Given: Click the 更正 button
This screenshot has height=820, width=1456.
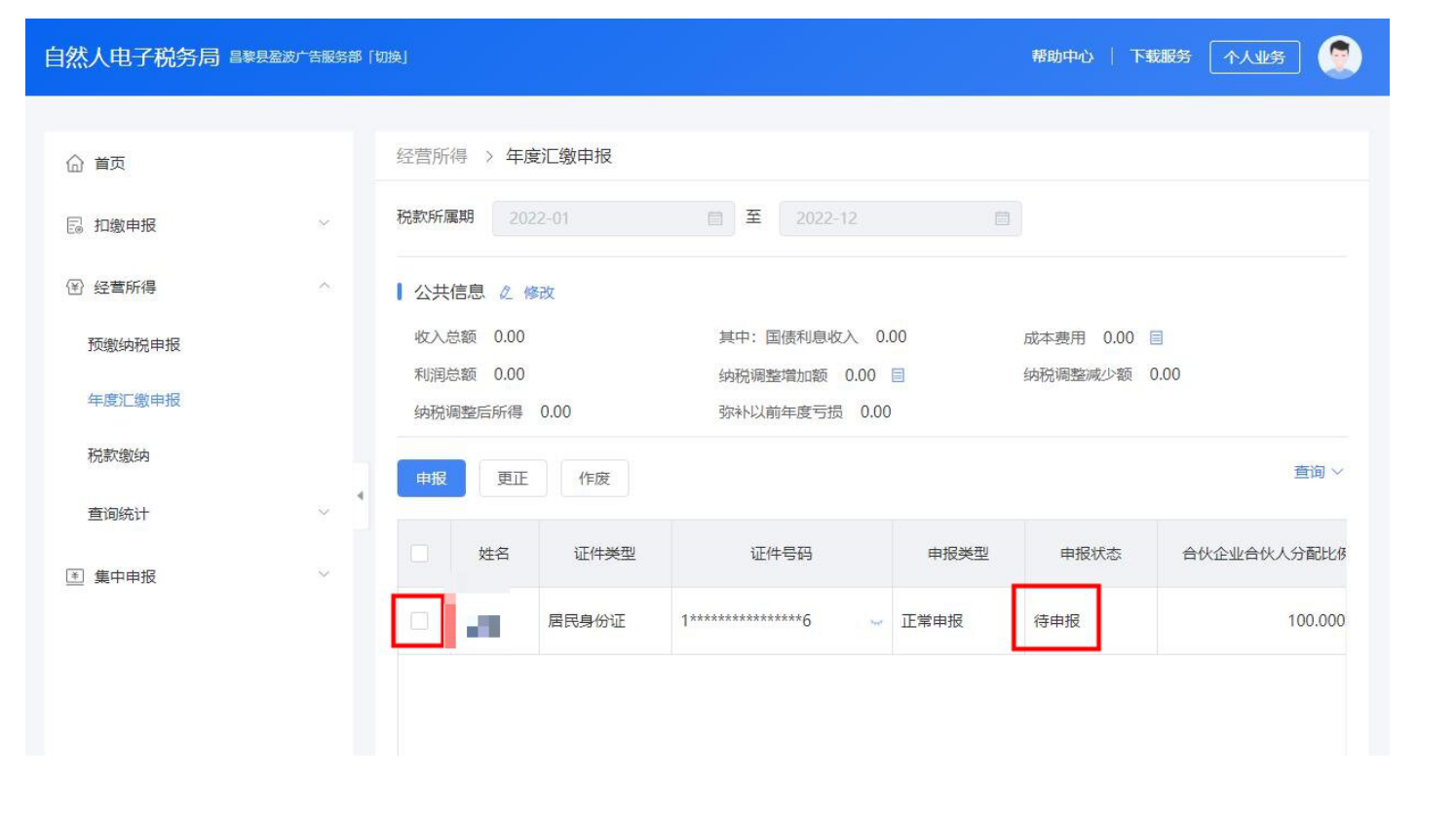Looking at the screenshot, I should tap(513, 478).
